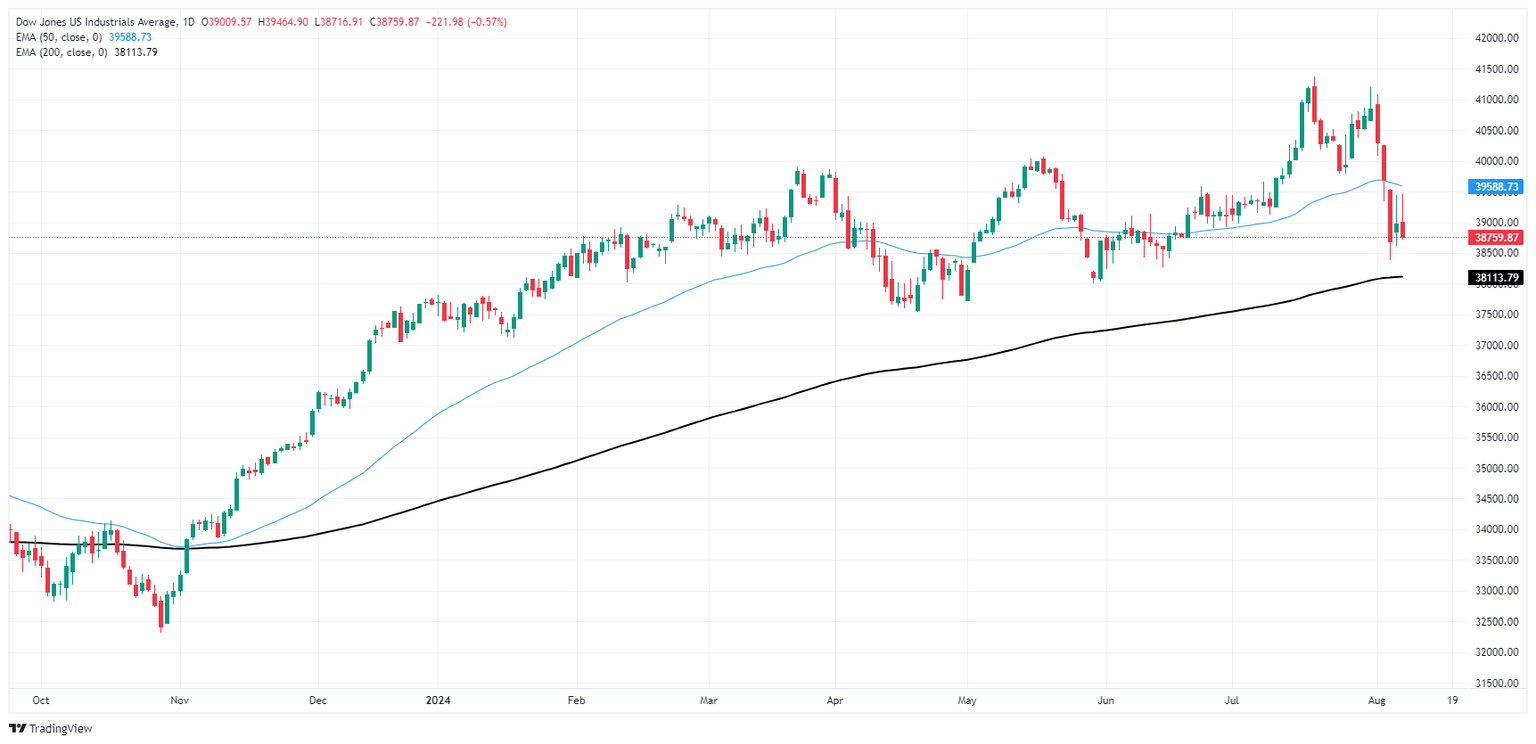Click the 35000.00 price axis label

pyautogui.click(x=1498, y=468)
